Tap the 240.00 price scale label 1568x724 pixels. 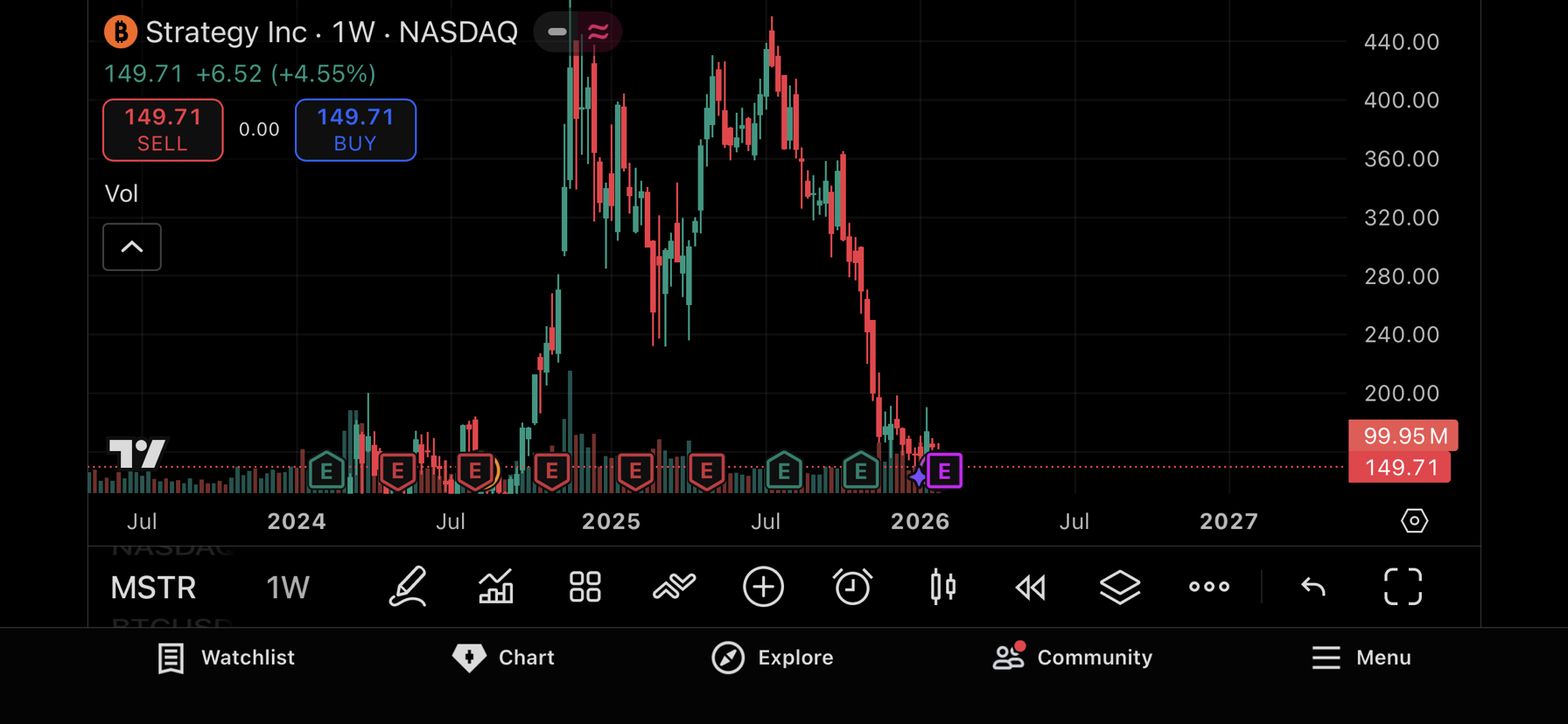pos(1402,335)
